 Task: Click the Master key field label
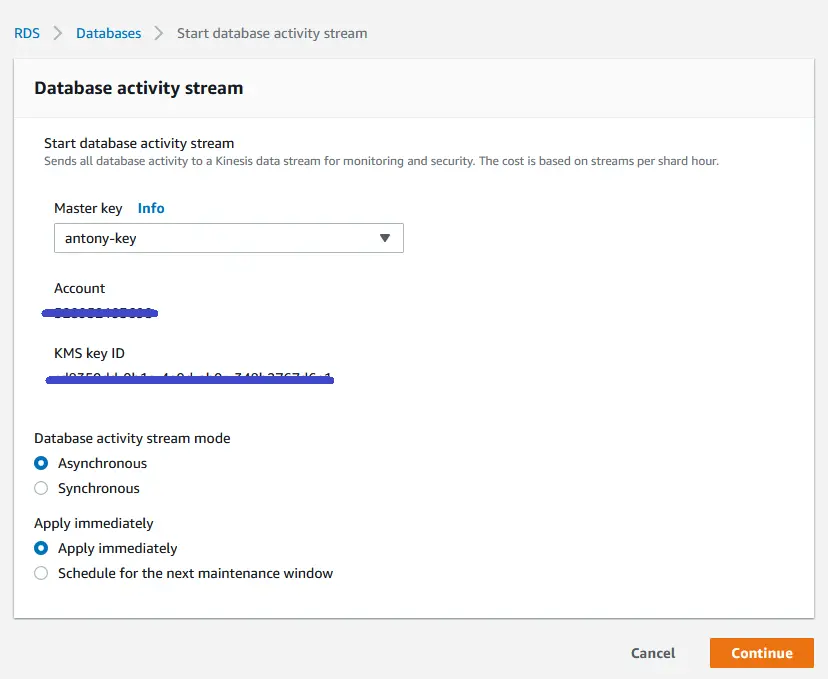click(88, 208)
